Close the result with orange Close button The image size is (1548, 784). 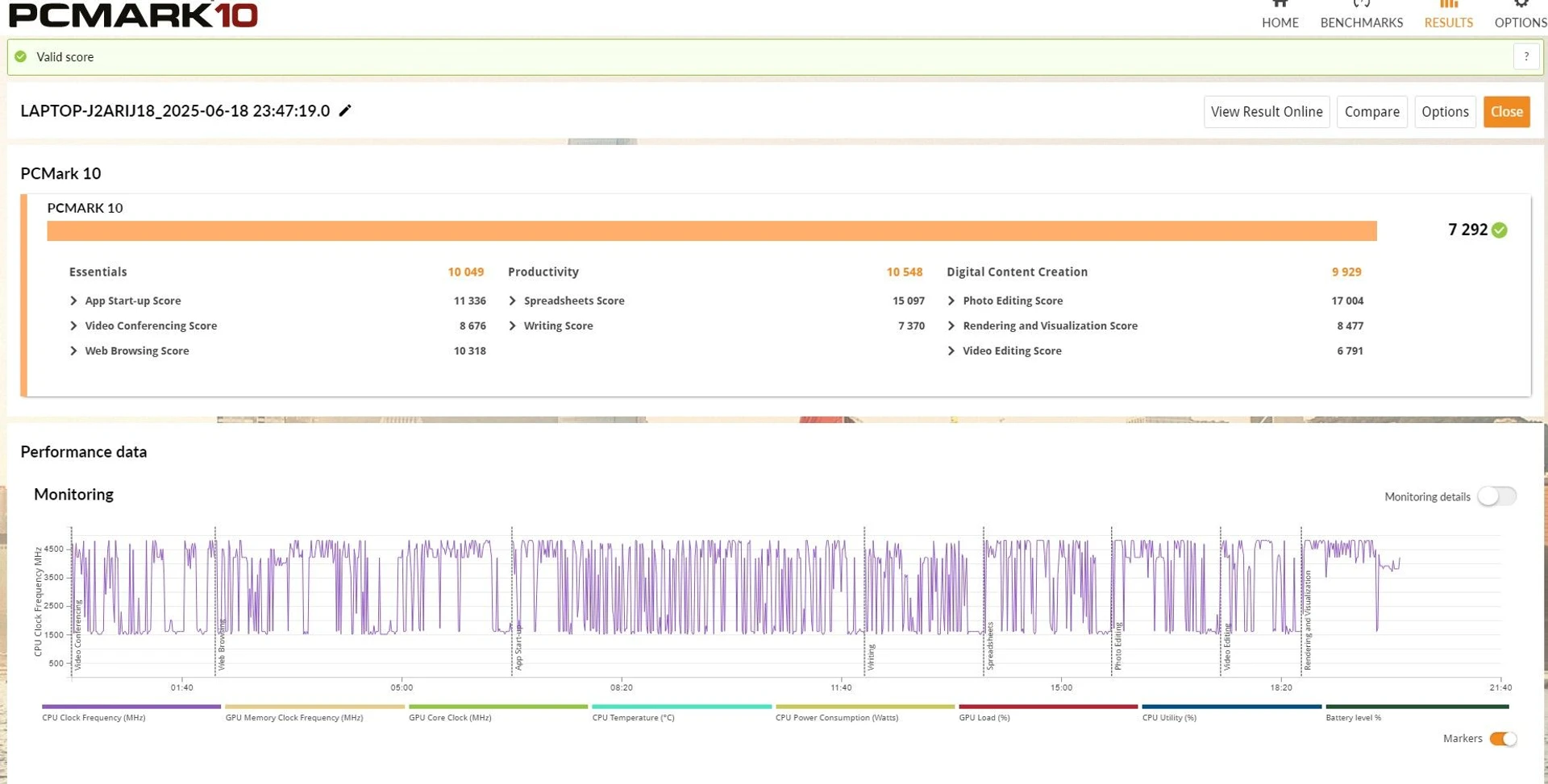[x=1506, y=112]
